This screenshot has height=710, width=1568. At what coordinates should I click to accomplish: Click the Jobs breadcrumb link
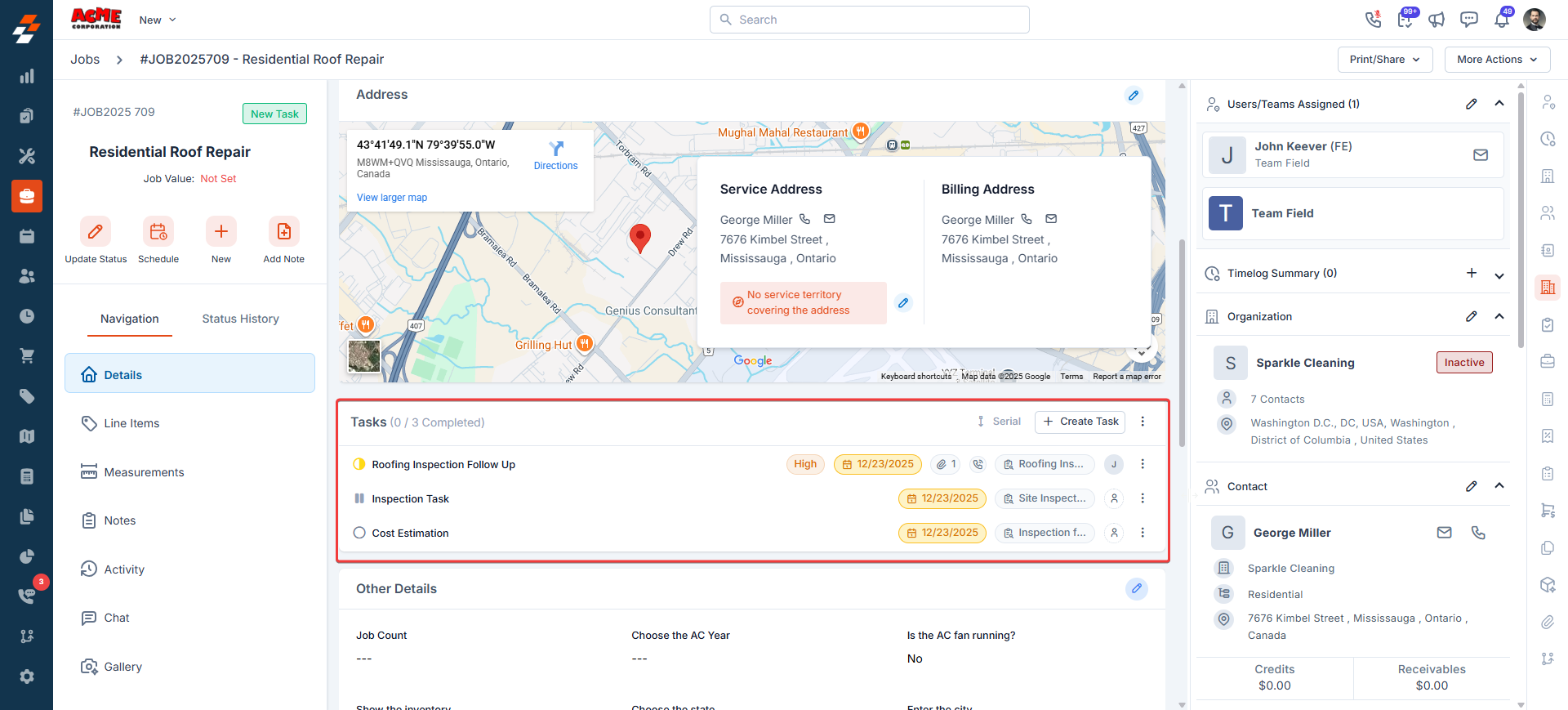pyautogui.click(x=85, y=60)
